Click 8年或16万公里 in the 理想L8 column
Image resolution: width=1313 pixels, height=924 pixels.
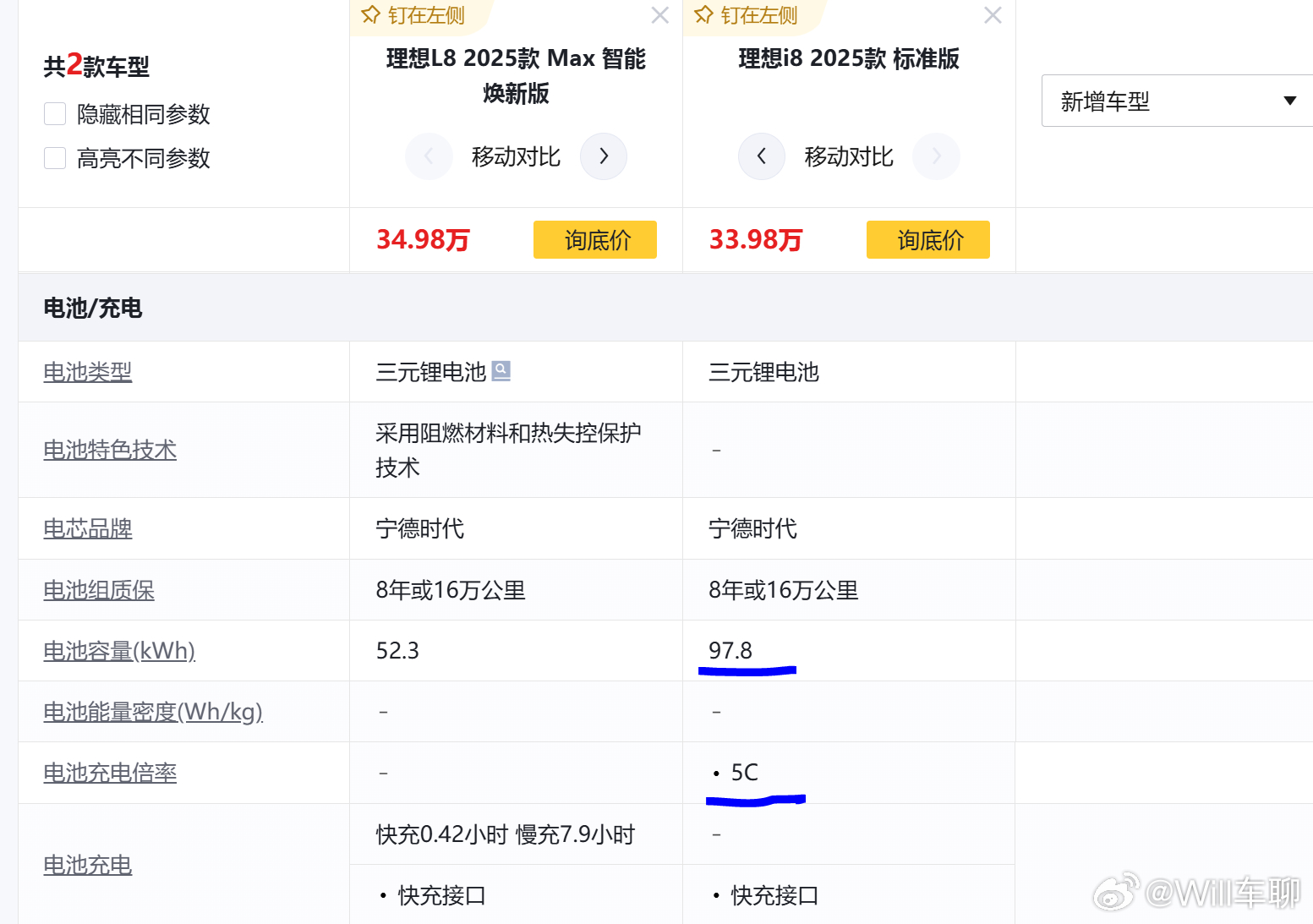(451, 590)
